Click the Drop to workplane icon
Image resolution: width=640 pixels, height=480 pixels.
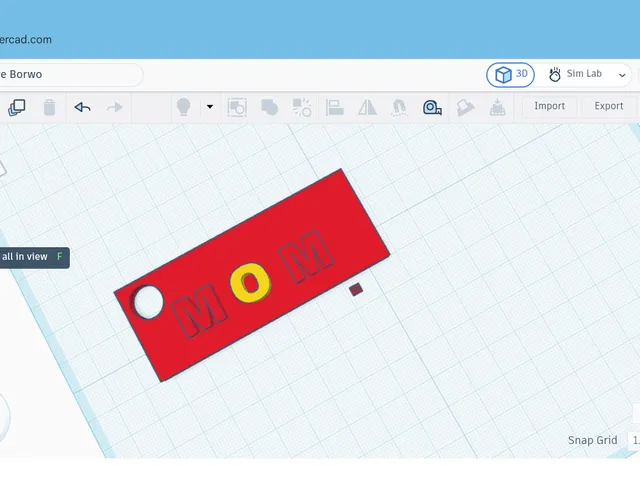[498, 107]
